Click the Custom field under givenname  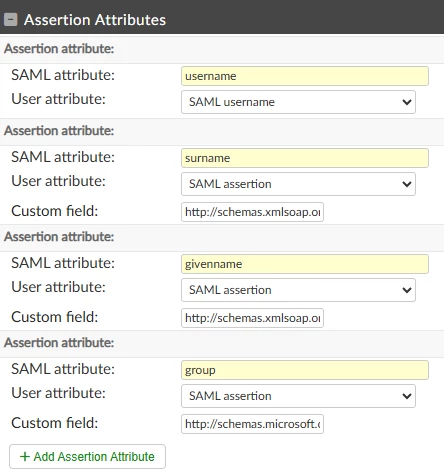(252, 318)
